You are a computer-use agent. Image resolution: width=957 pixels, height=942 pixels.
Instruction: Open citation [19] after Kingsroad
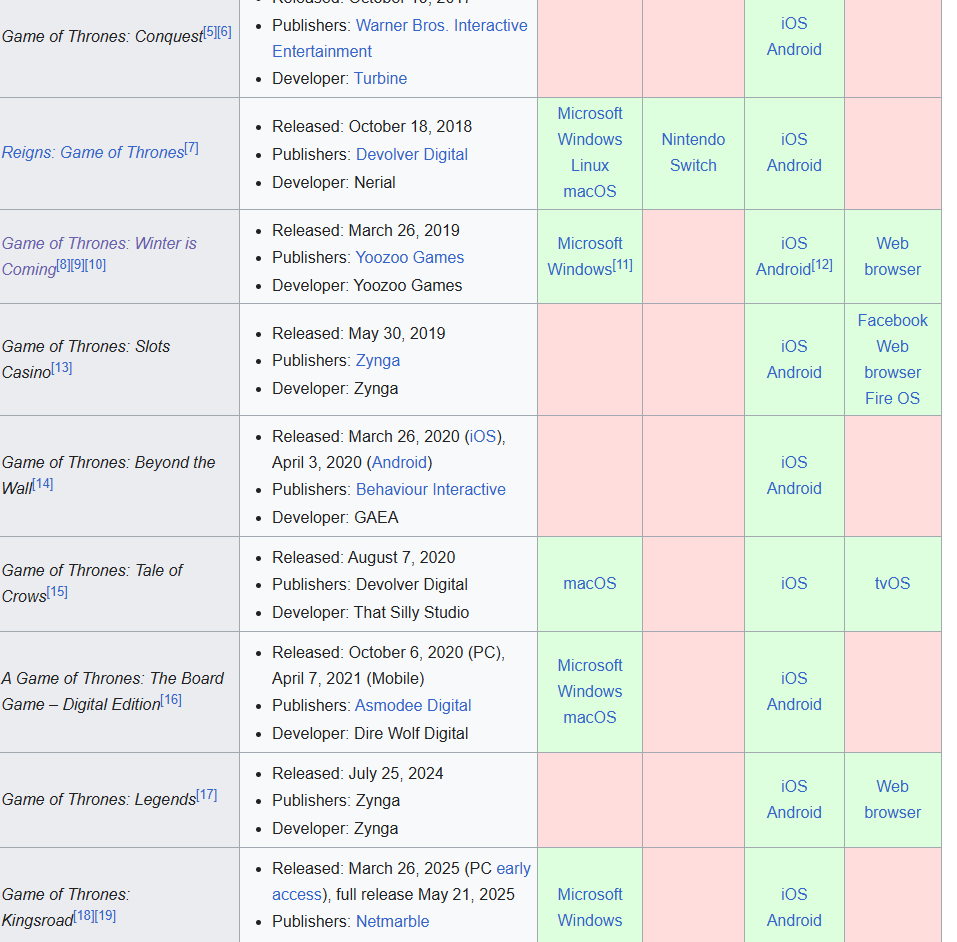click(106, 916)
